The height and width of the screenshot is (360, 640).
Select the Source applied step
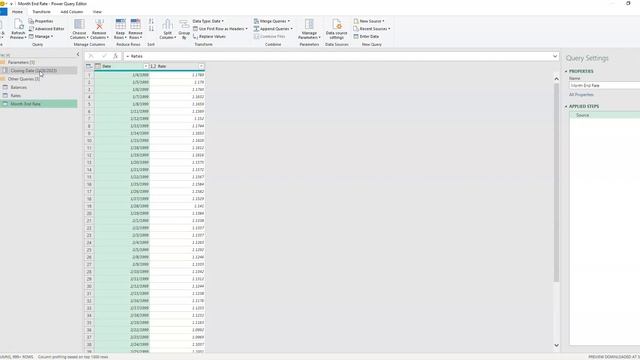604,115
